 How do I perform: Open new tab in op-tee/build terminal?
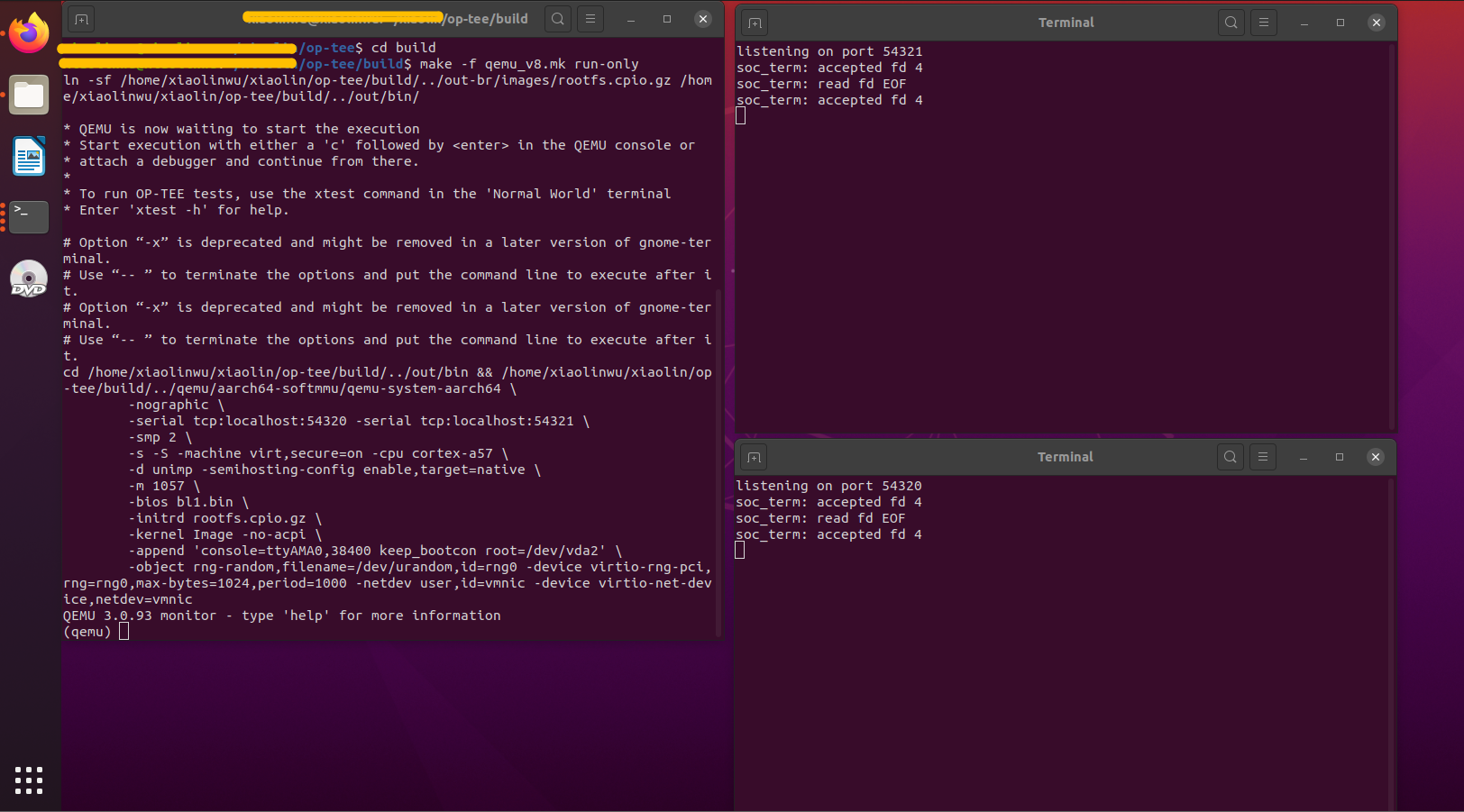coord(81,19)
